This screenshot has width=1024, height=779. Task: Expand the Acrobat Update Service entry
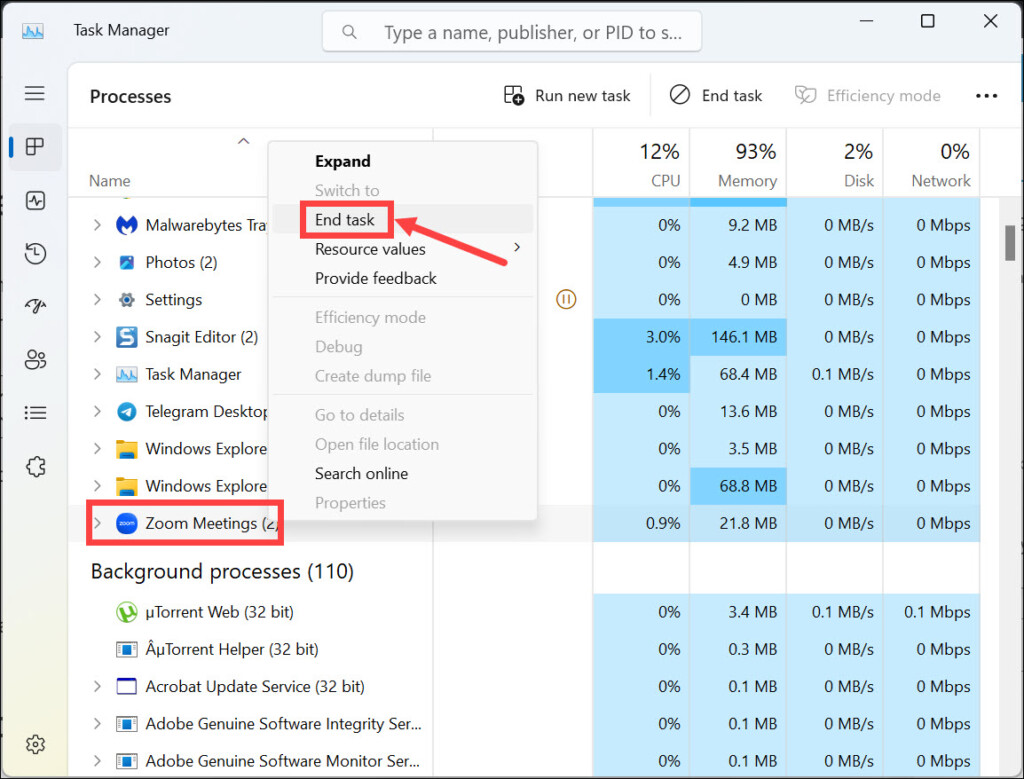click(x=97, y=686)
